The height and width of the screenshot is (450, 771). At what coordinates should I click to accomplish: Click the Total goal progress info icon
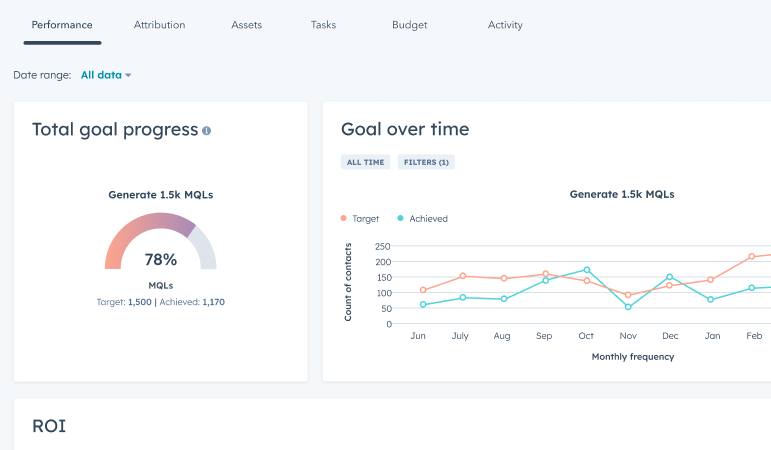coord(207,131)
